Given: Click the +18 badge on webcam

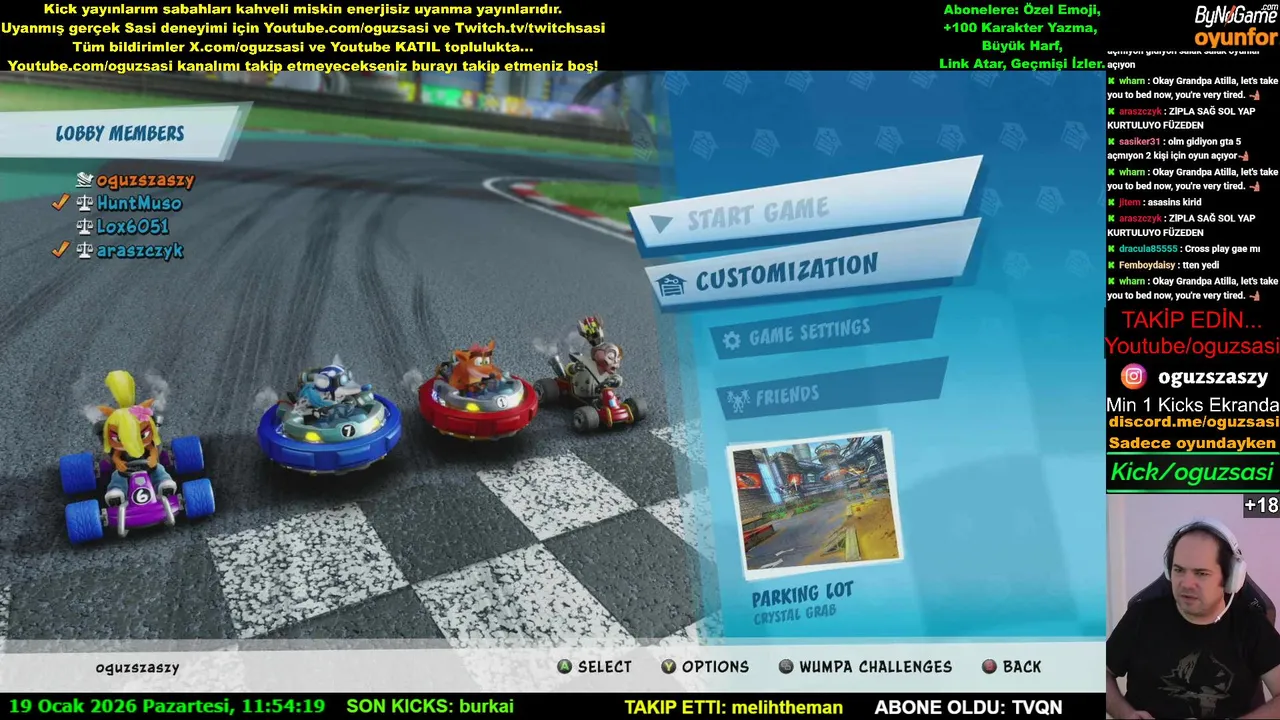Looking at the screenshot, I should [1261, 505].
